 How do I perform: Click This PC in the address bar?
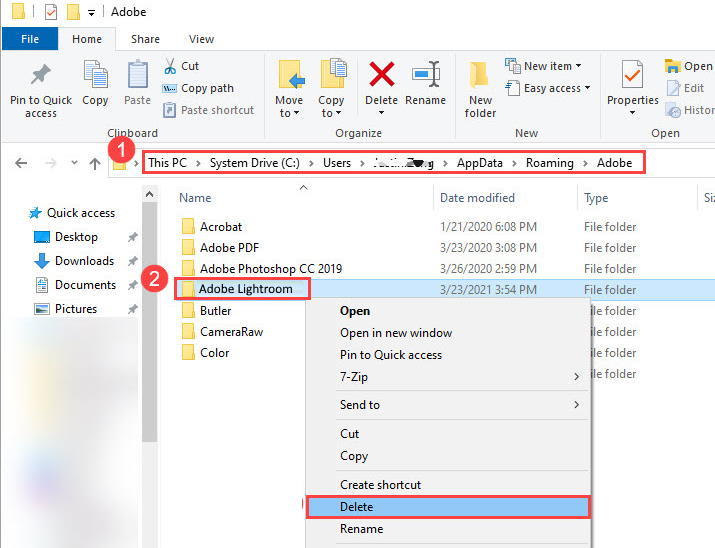click(x=167, y=163)
